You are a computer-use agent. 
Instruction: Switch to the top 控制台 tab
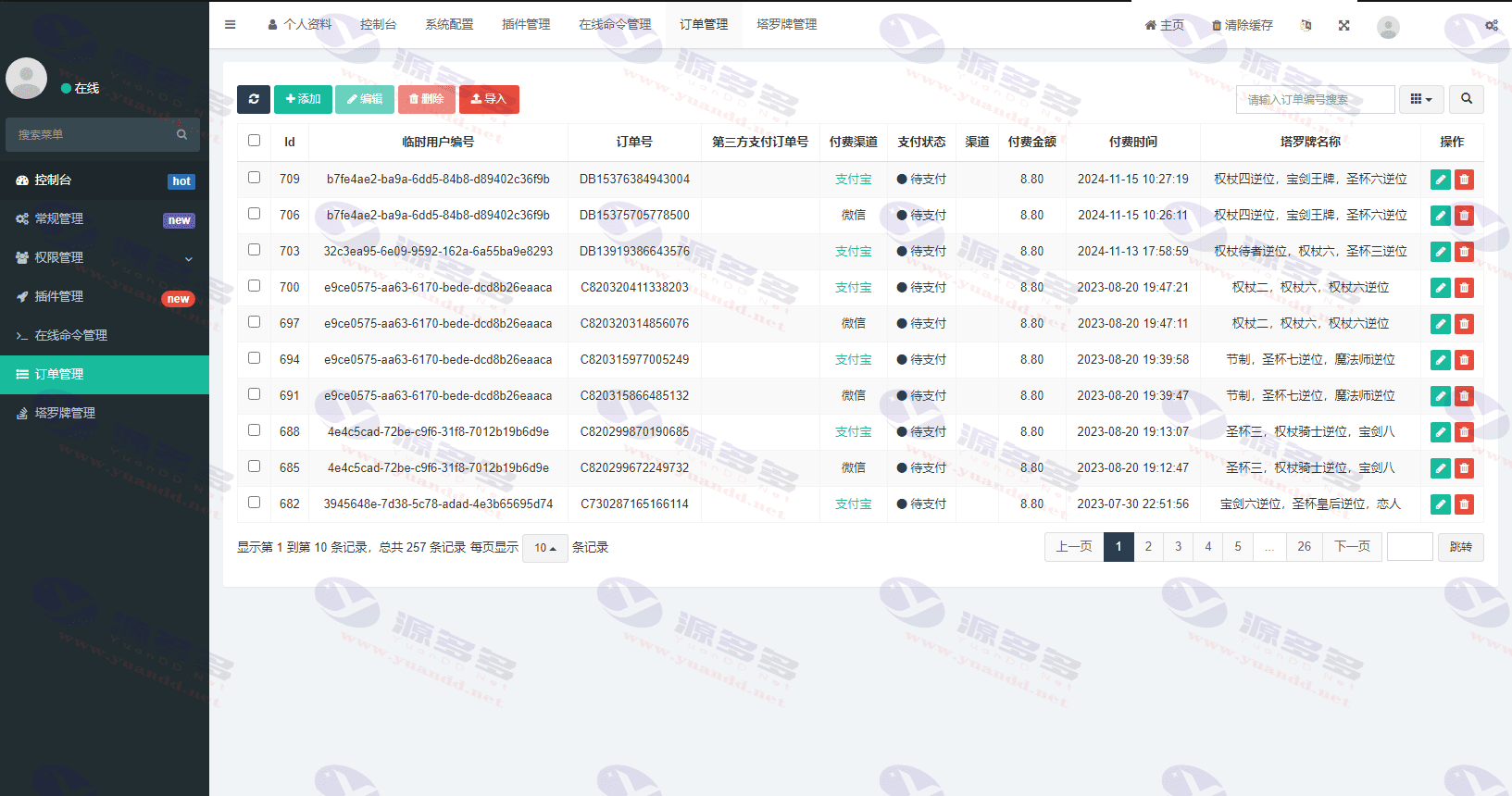point(378,25)
